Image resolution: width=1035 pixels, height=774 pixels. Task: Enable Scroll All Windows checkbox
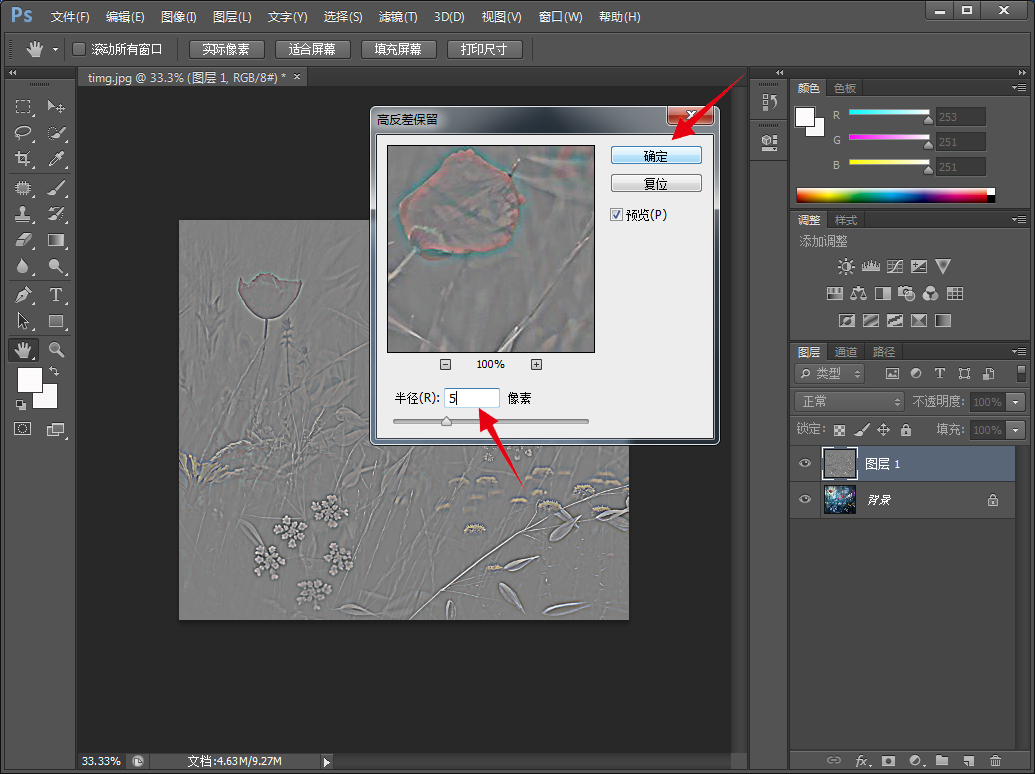point(79,49)
